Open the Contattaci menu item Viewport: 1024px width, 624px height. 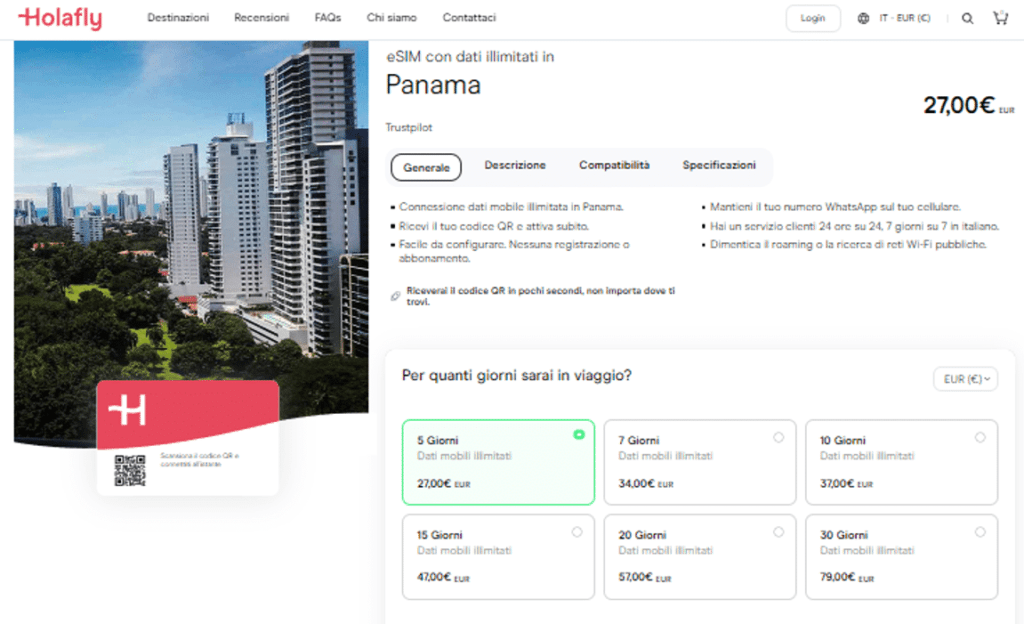coord(469,18)
